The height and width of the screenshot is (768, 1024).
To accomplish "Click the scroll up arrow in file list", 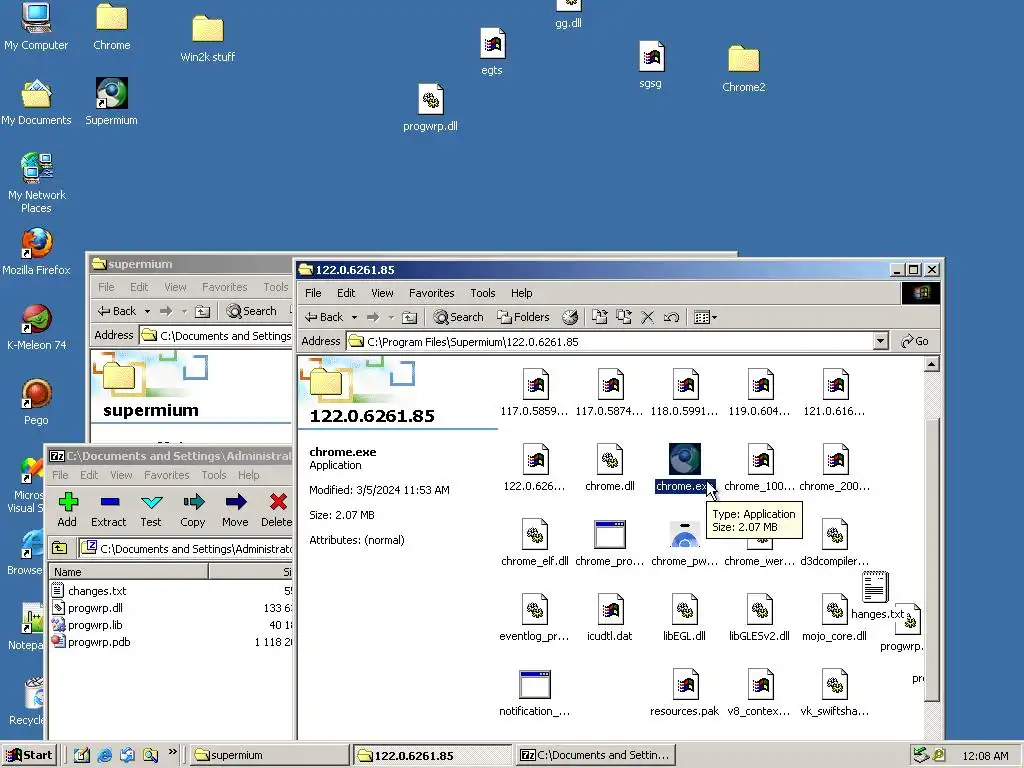I will click(932, 364).
